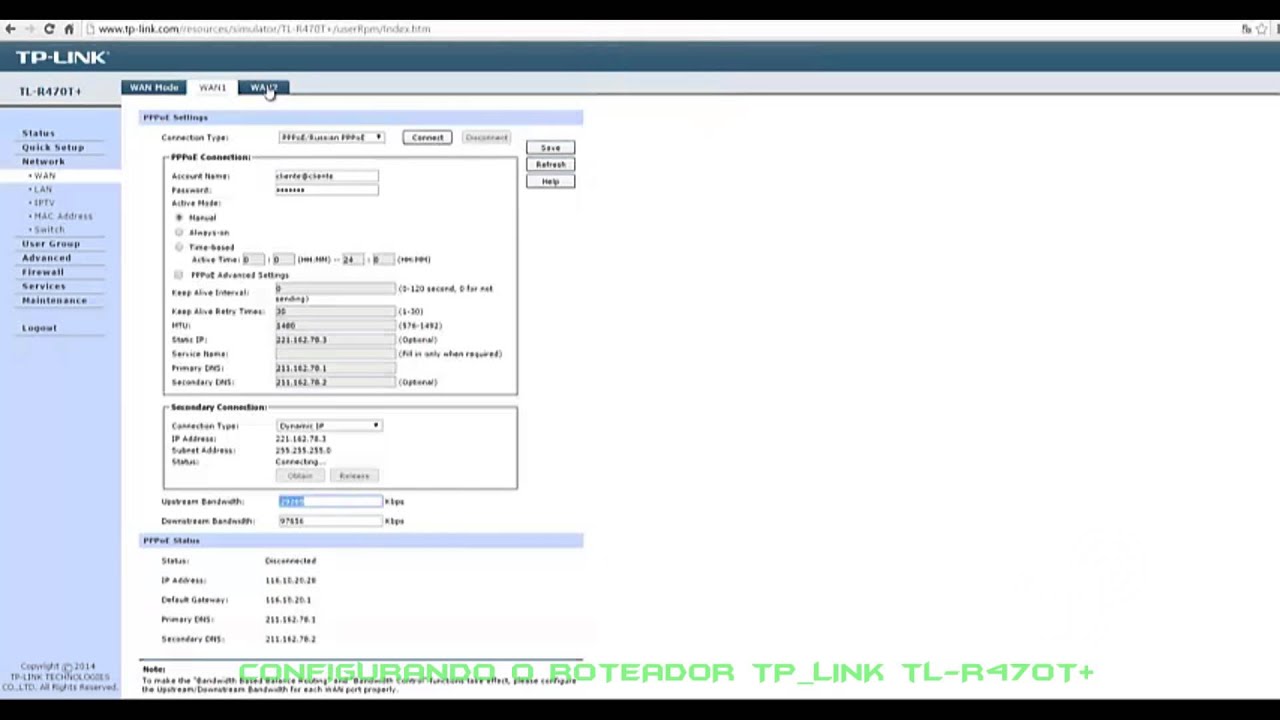Click the Refresh button
1280x720 pixels.
[x=550, y=164]
